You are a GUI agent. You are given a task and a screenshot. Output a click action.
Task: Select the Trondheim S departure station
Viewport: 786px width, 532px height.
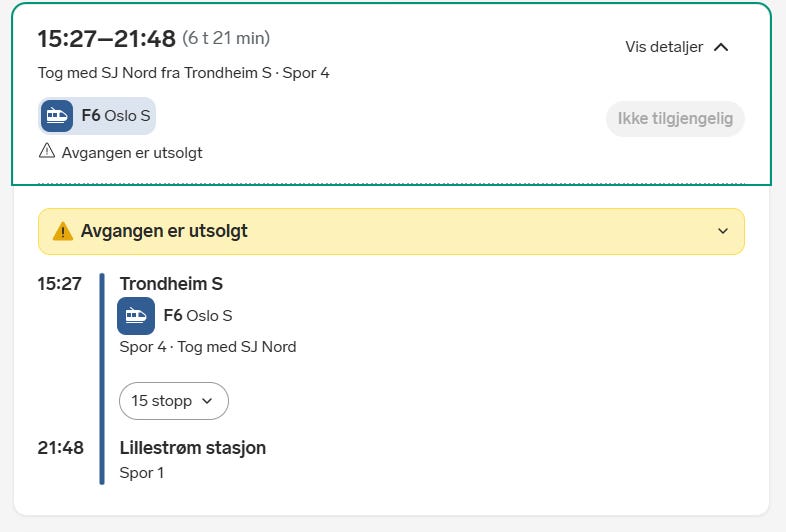171,284
